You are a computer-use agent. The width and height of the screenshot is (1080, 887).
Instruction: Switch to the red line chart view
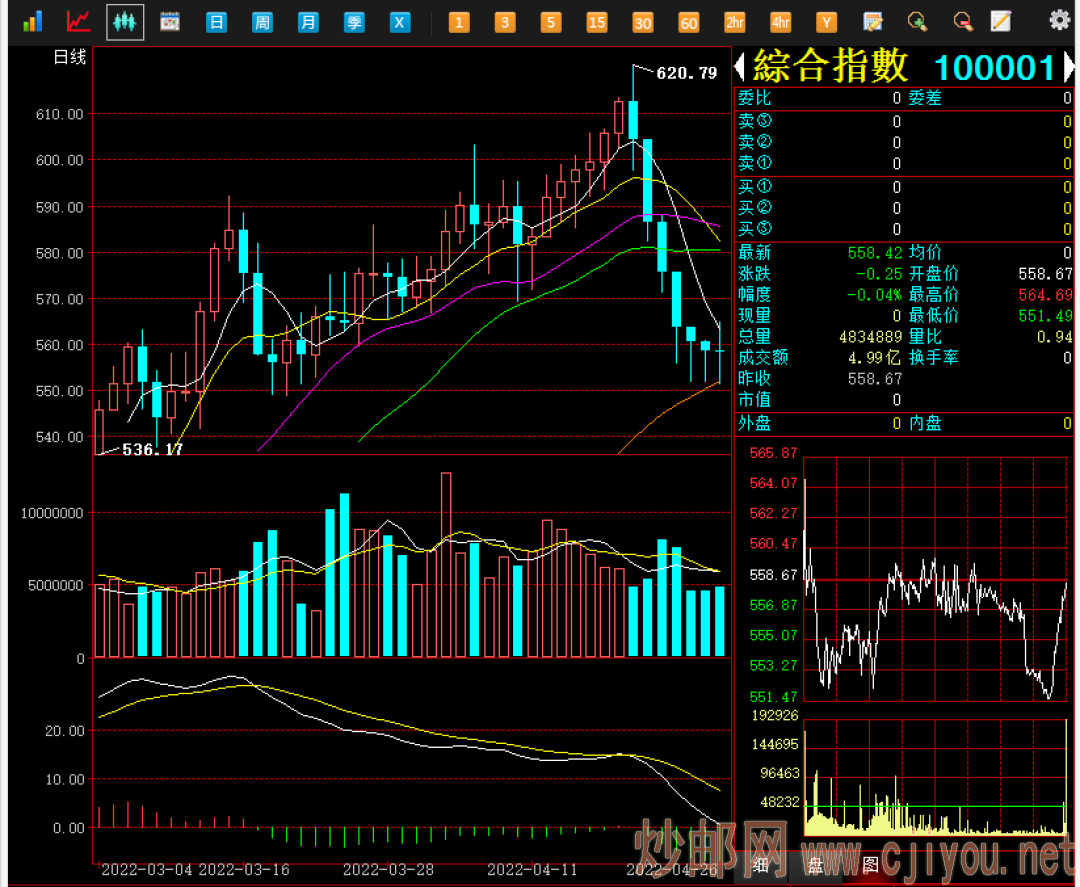(x=78, y=21)
